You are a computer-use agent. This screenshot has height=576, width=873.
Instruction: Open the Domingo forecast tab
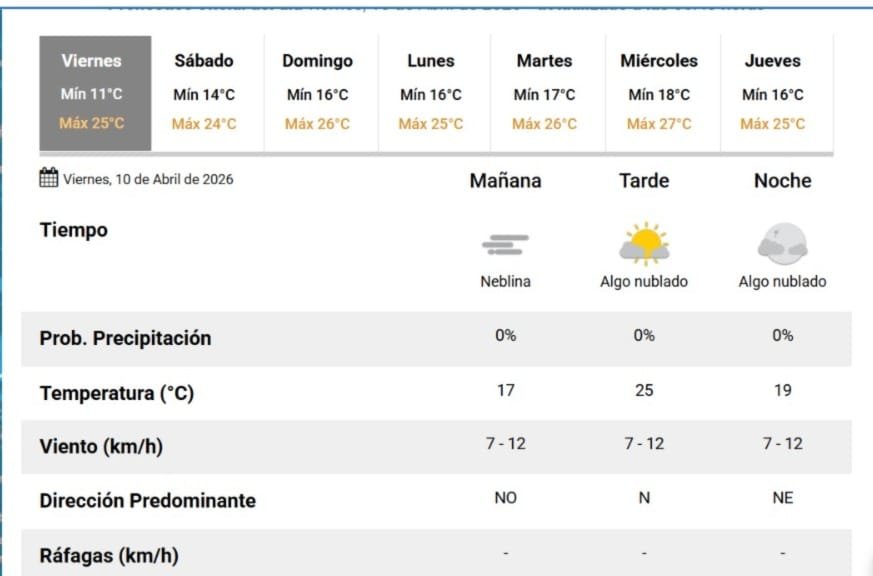pyautogui.click(x=320, y=93)
